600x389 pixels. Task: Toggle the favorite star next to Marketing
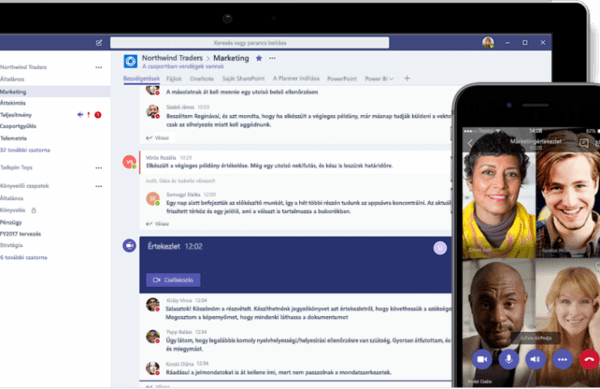click(259, 58)
